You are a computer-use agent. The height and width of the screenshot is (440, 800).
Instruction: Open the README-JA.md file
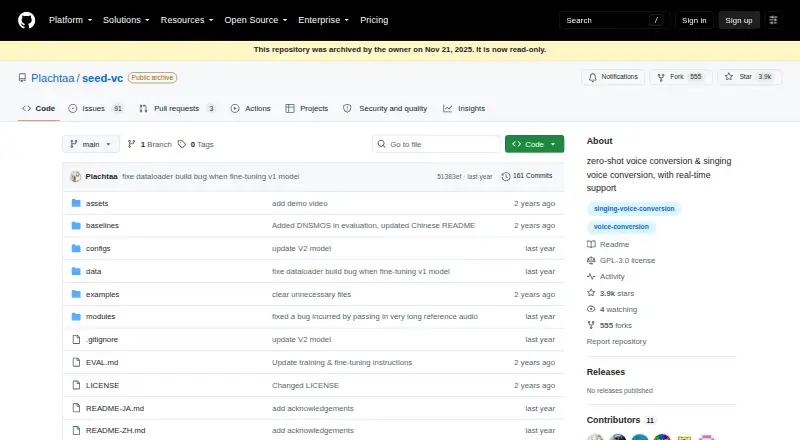(115, 408)
